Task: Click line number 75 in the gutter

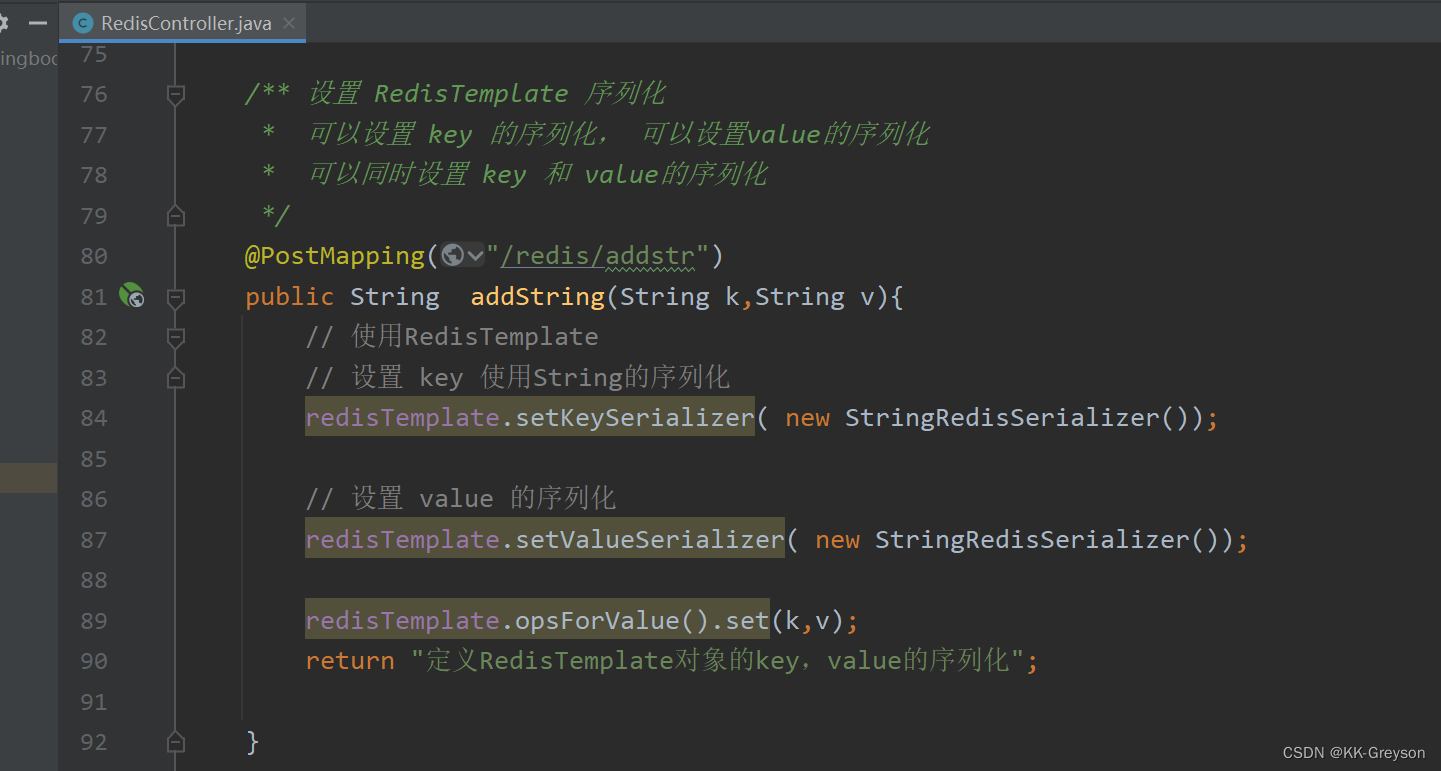Action: point(94,54)
